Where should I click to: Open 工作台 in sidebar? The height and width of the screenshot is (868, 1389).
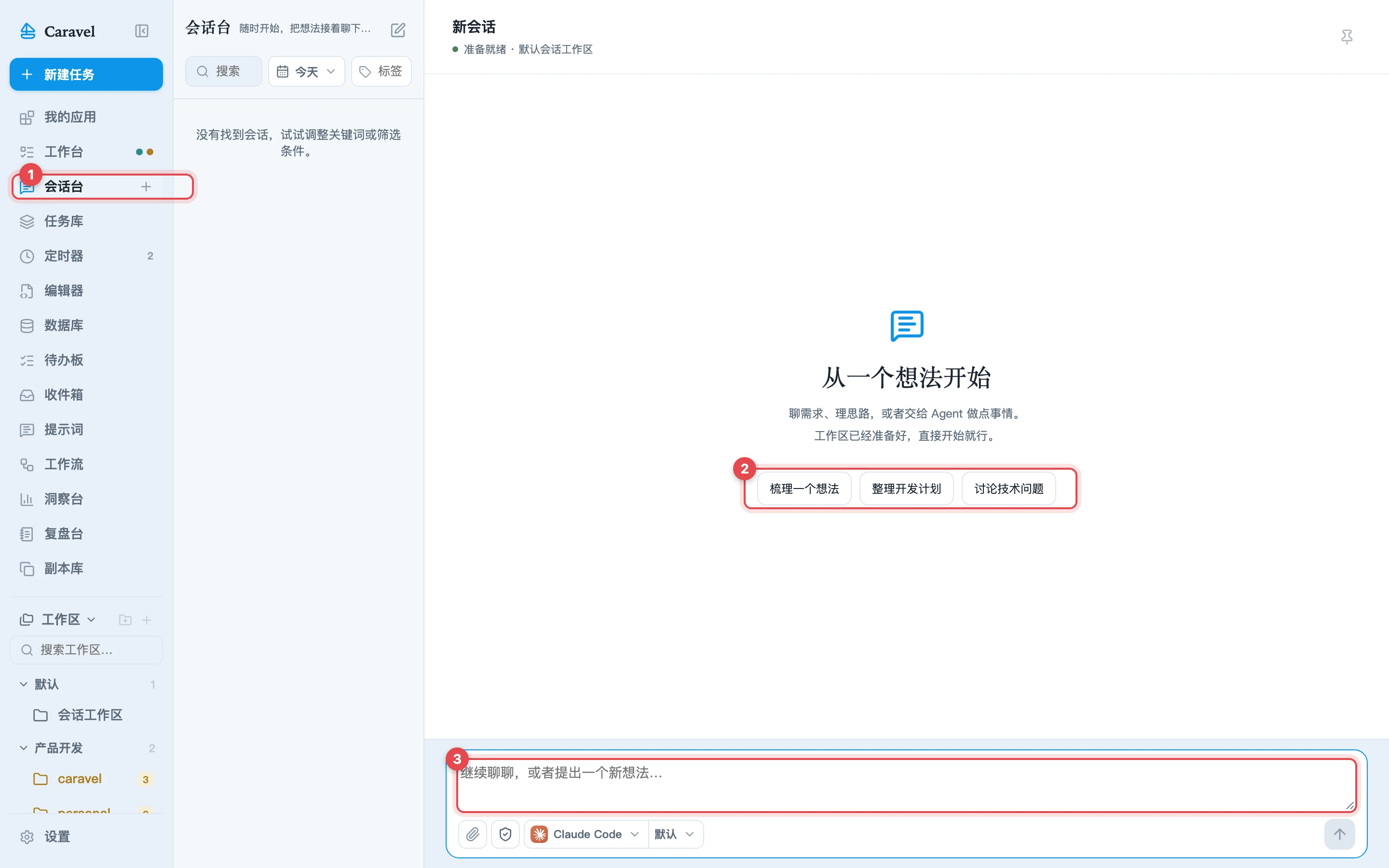[x=86, y=152]
